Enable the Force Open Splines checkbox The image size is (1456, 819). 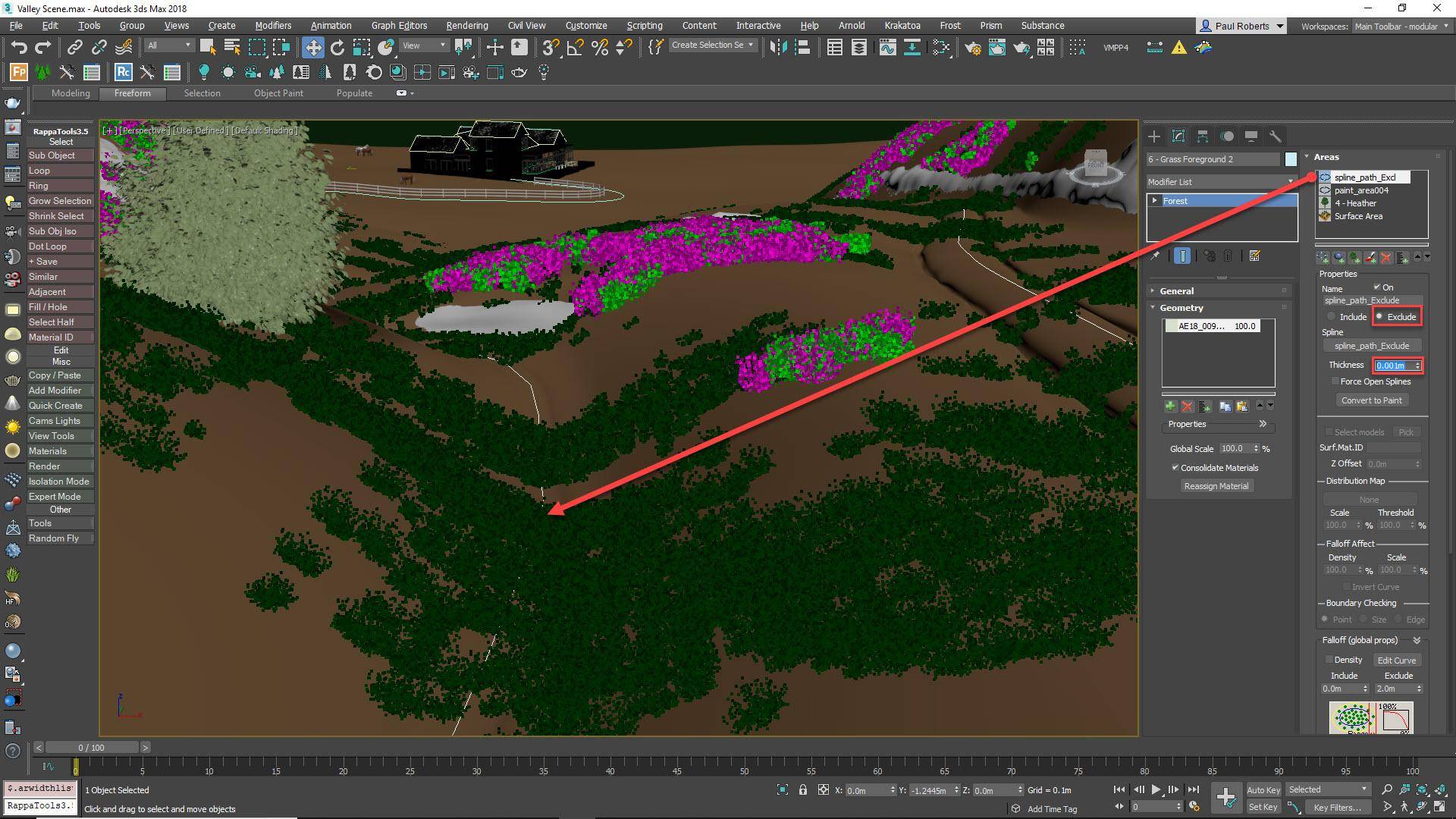[x=1335, y=381]
